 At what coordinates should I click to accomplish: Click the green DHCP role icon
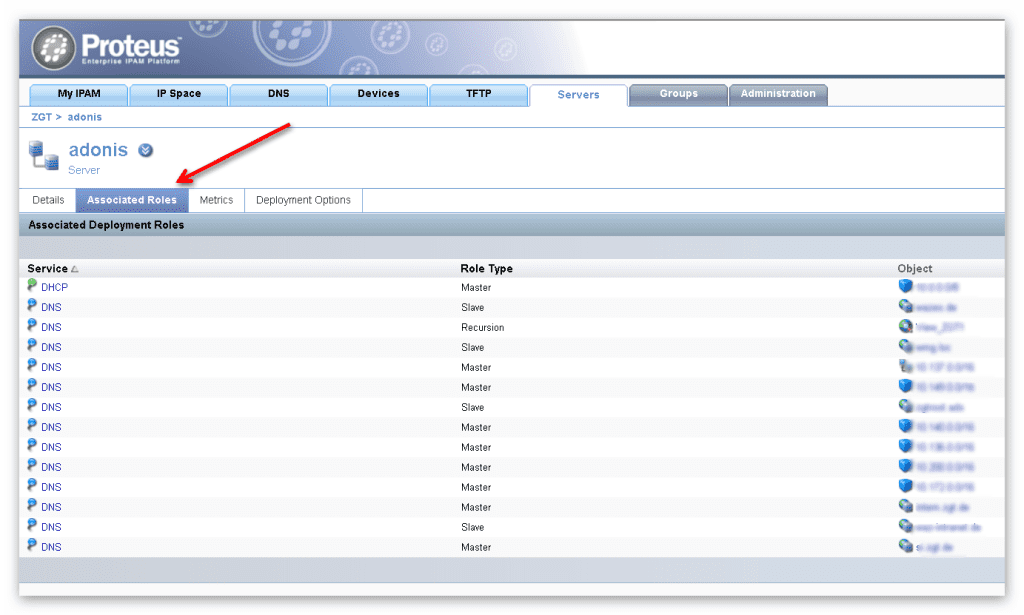pos(32,285)
